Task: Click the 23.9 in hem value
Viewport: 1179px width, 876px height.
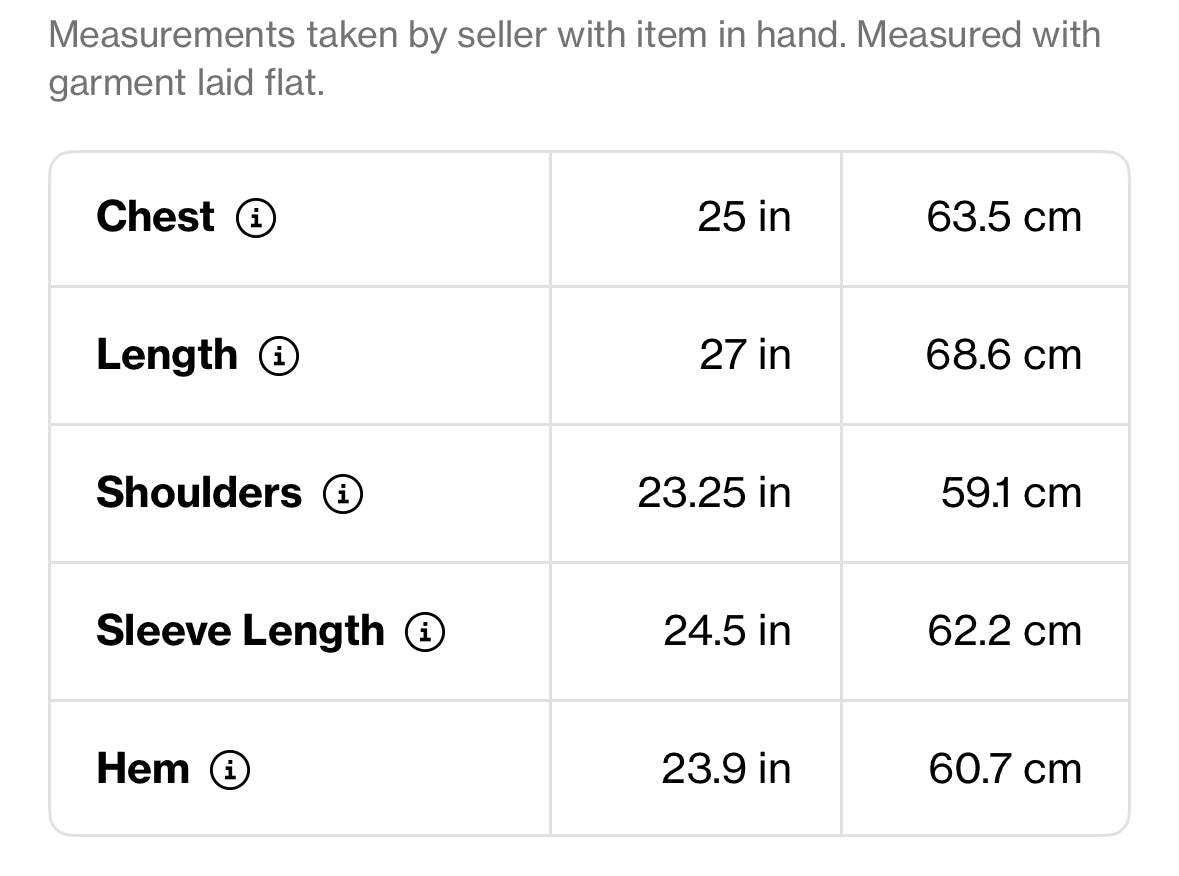Action: click(x=726, y=769)
